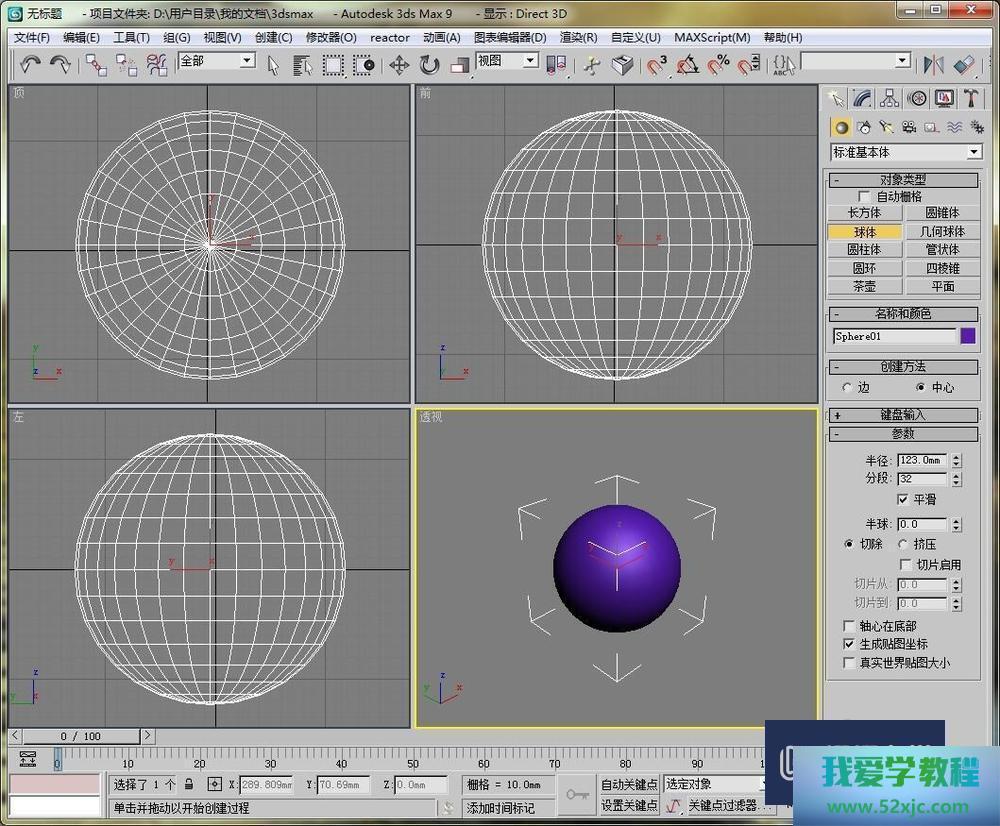This screenshot has height=826, width=1000.
Task: Uncheck the 平滑 smooth checkbox
Action: 903,499
